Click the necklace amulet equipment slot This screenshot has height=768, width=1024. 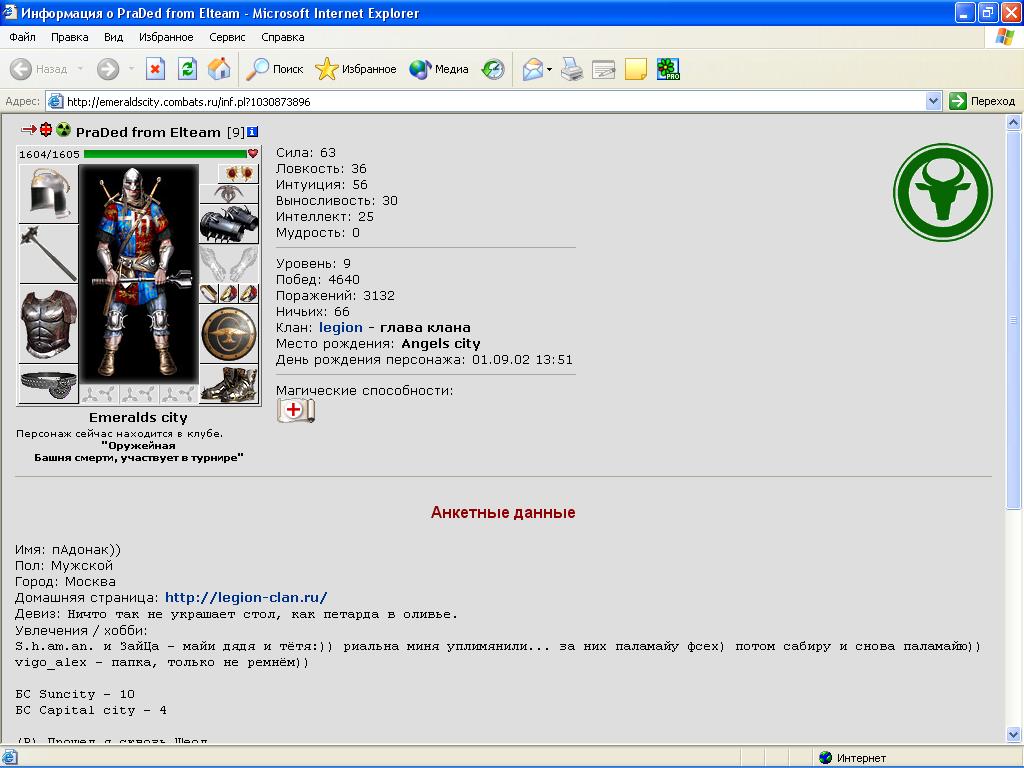[229, 193]
